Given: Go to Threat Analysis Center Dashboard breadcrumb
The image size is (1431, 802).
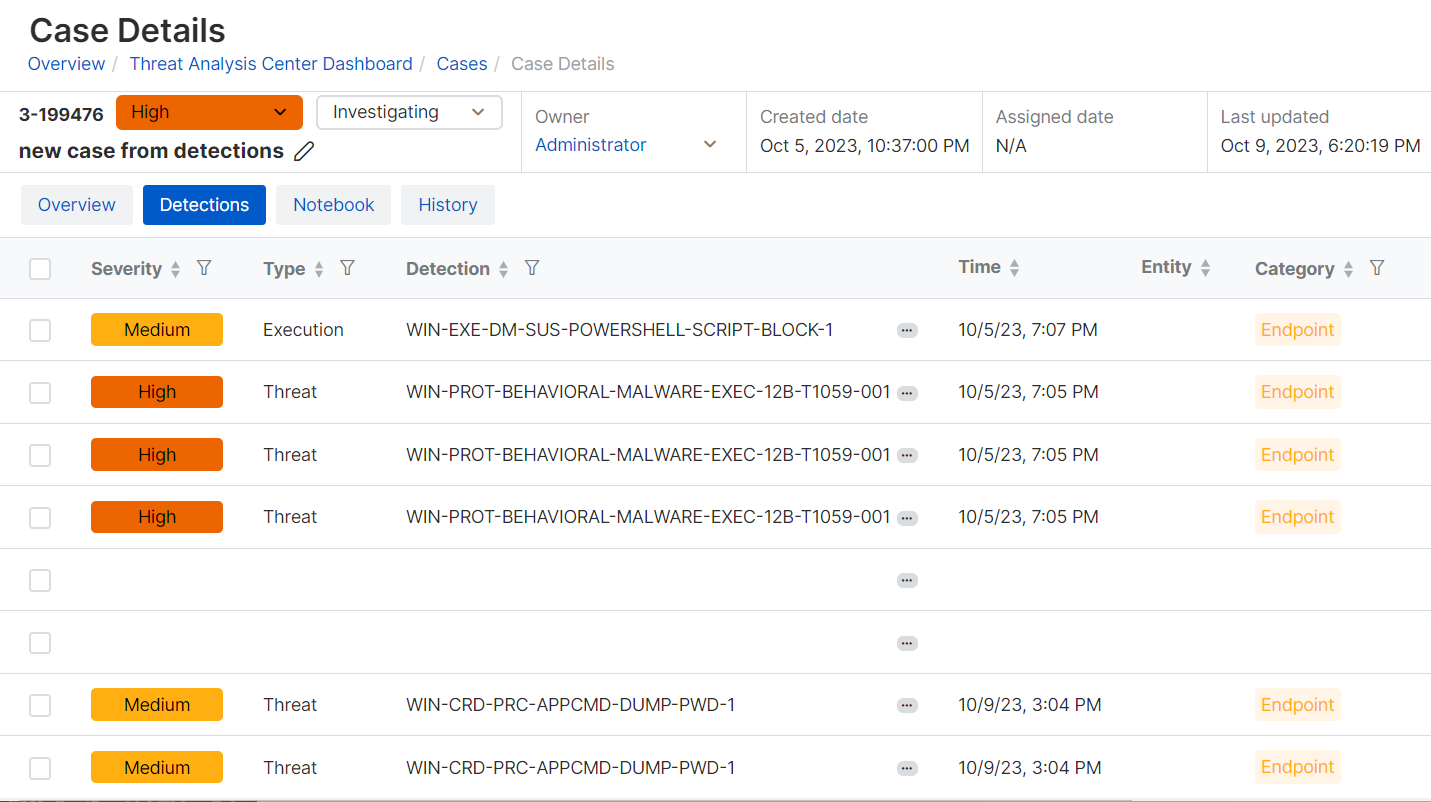Looking at the screenshot, I should [x=271, y=64].
